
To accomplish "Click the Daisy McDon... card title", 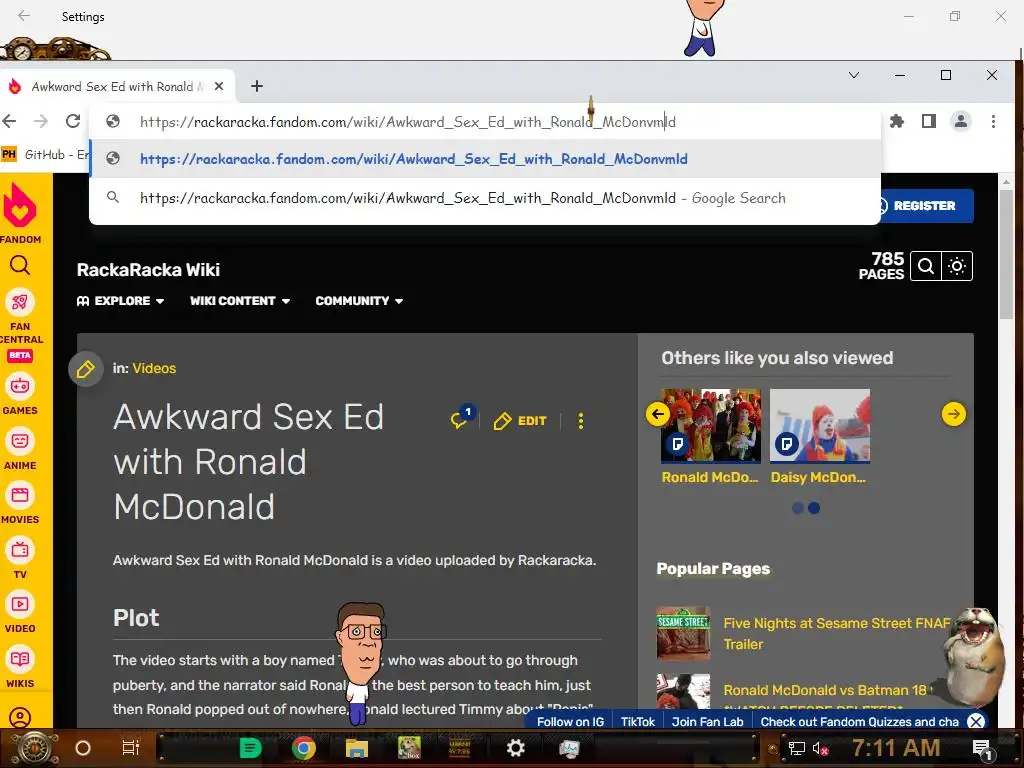I will [x=818, y=477].
